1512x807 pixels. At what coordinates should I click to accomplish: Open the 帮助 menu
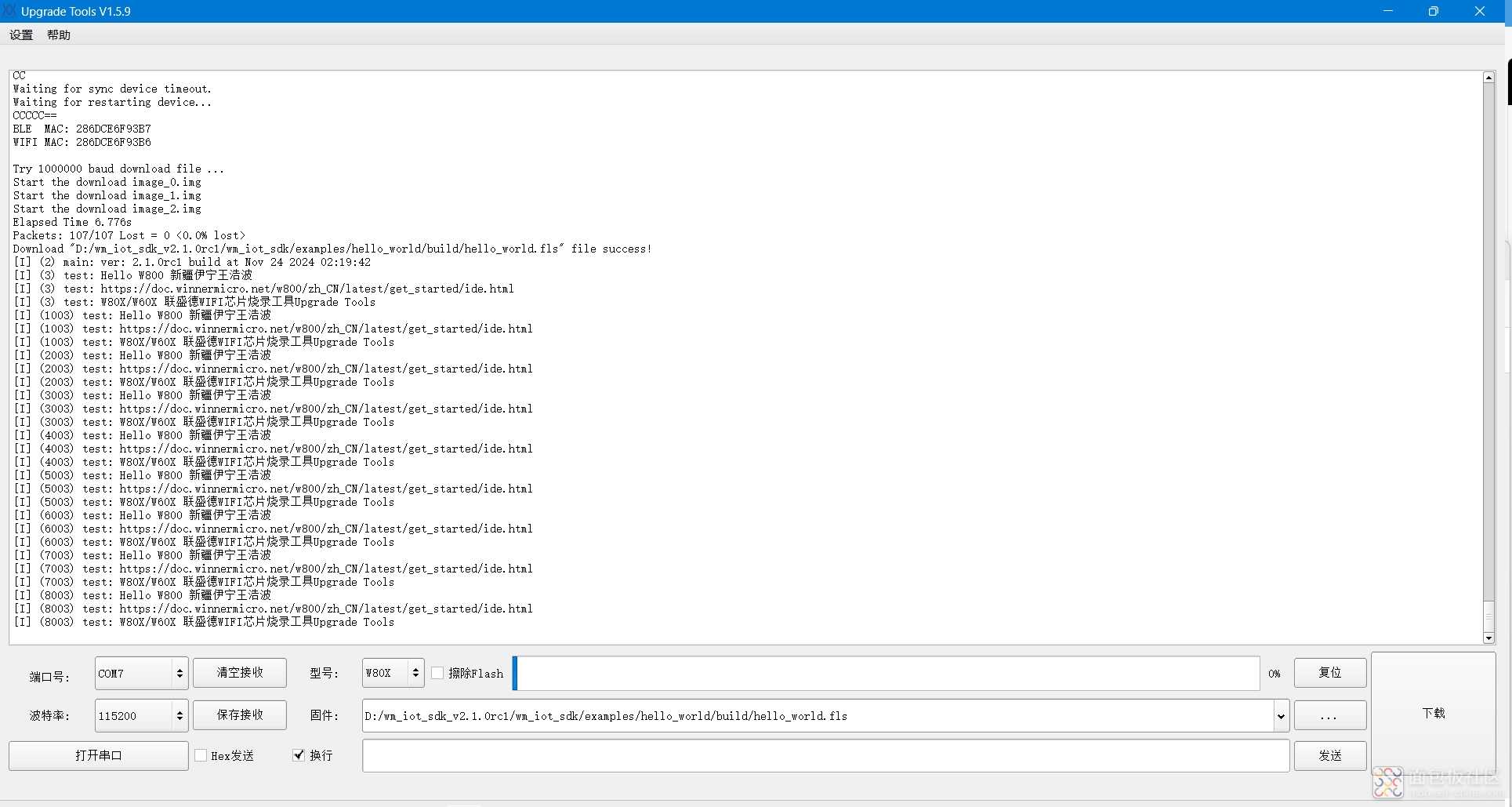[x=59, y=35]
